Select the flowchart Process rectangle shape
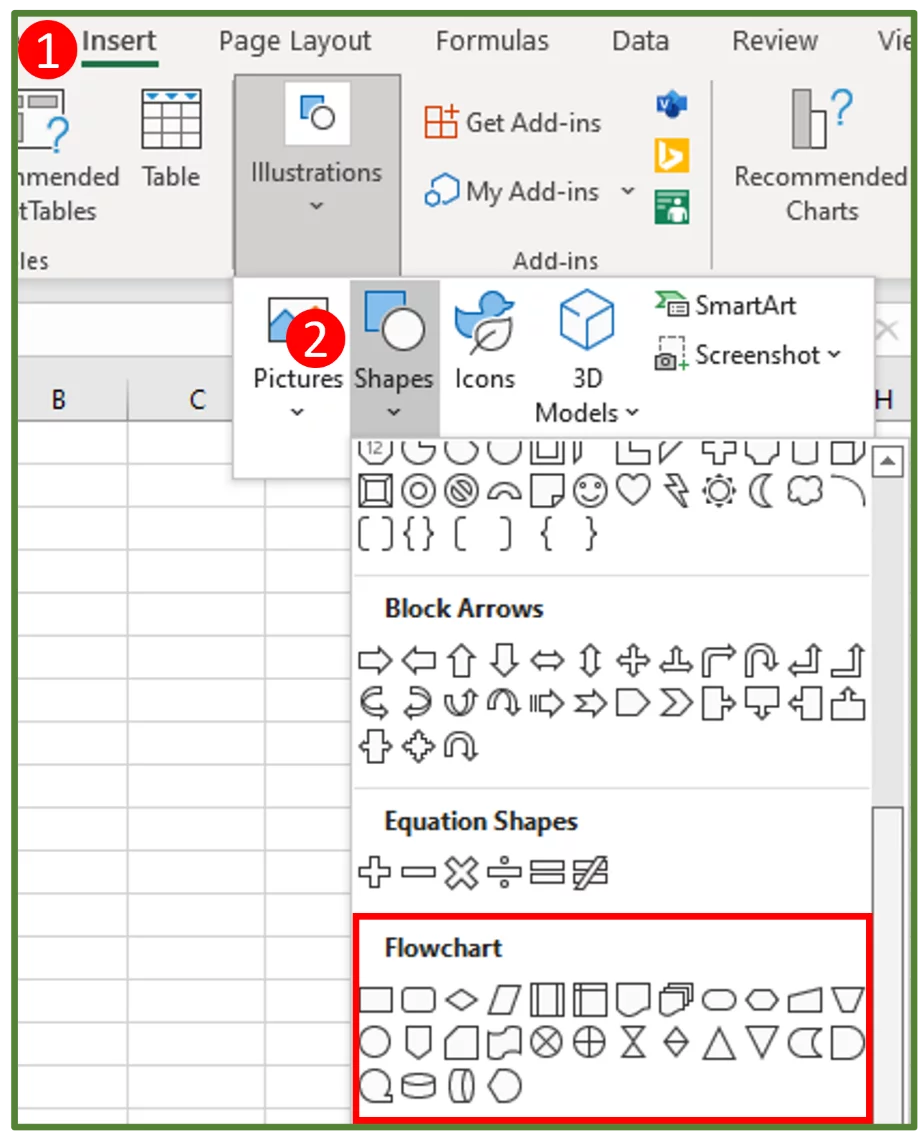 pyautogui.click(x=376, y=998)
